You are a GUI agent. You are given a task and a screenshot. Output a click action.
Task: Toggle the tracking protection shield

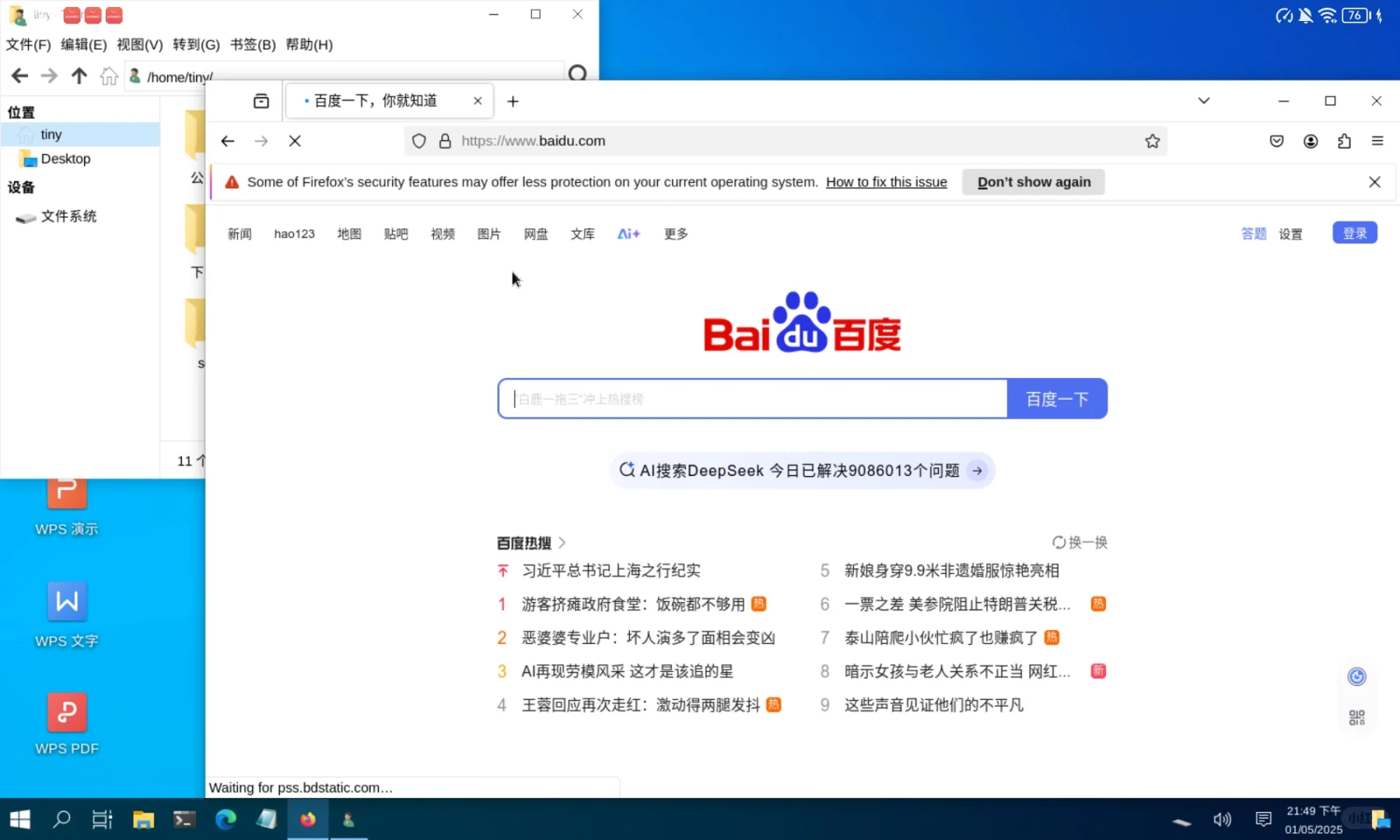[419, 141]
